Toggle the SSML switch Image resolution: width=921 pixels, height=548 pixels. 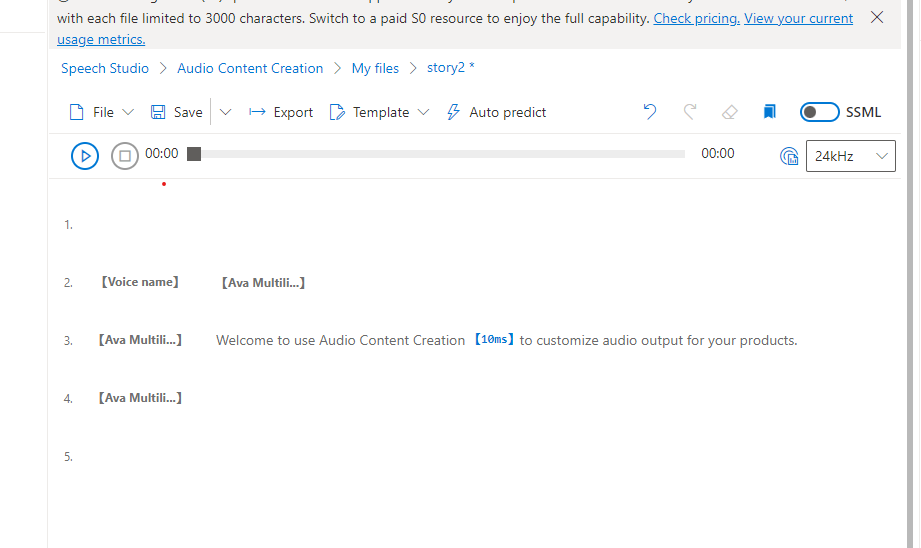[x=819, y=112]
